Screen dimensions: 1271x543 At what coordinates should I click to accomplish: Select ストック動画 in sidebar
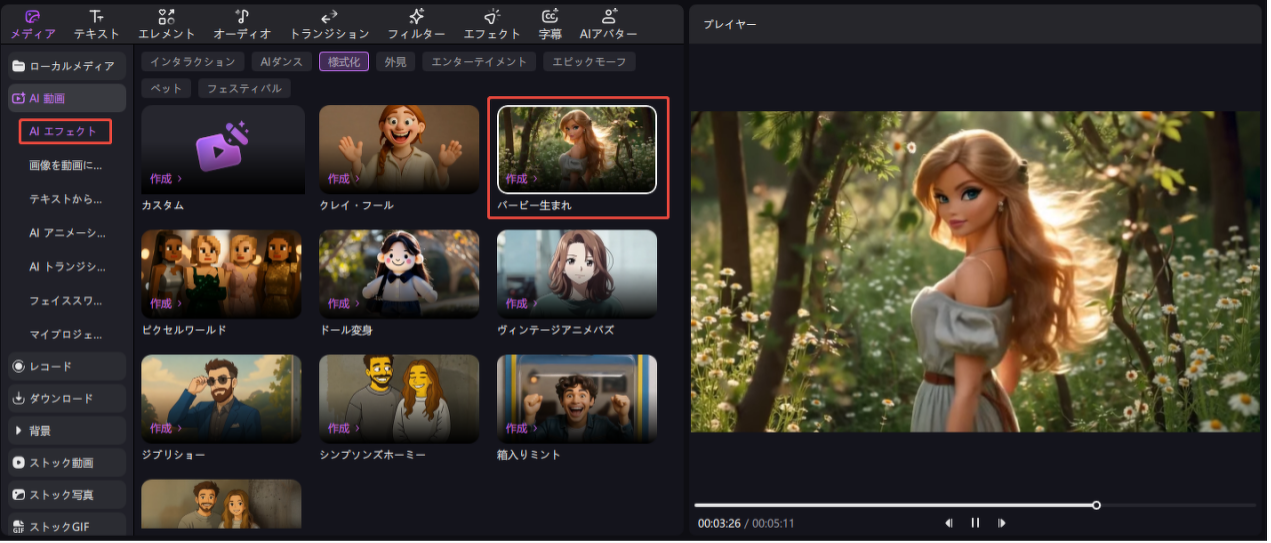[x=67, y=463]
